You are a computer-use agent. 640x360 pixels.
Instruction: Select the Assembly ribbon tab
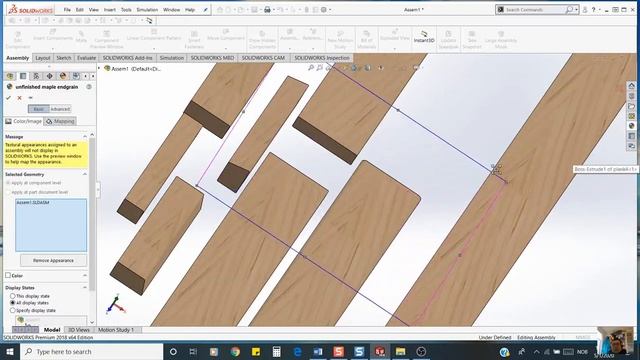point(18,58)
